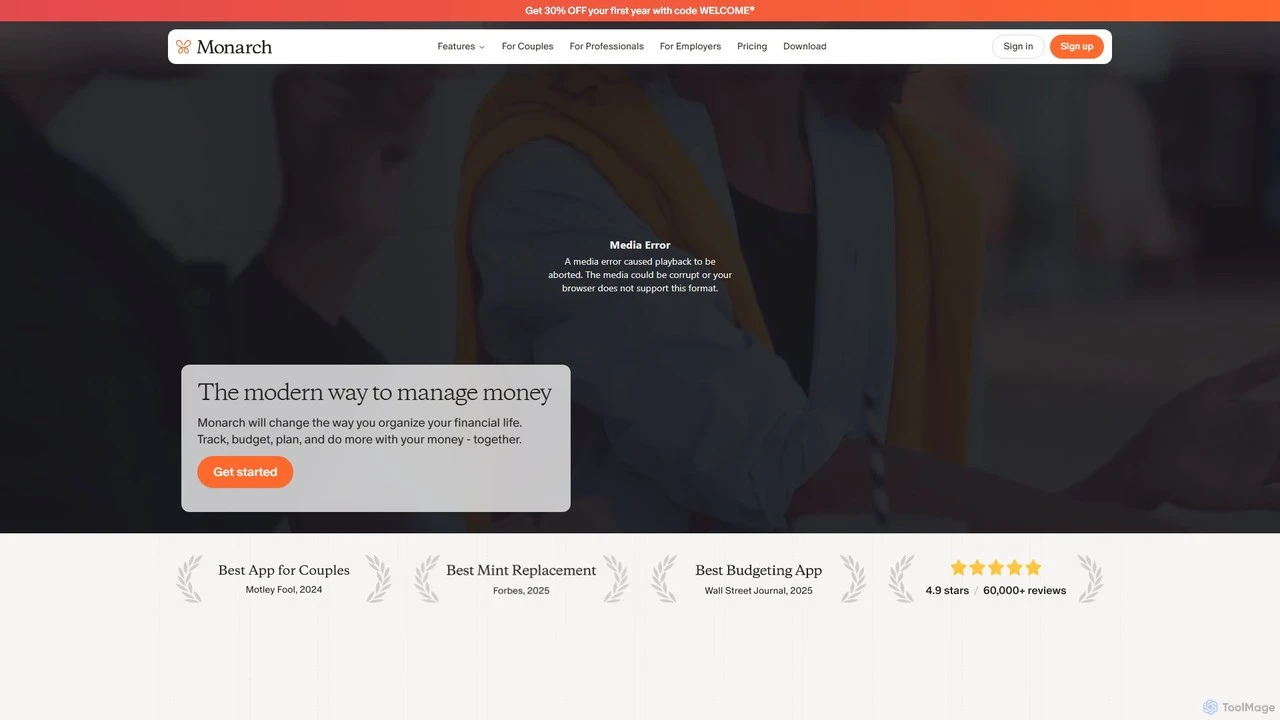This screenshot has width=1280, height=720.
Task: Click the "60,000+ reviews" text
Action: click(1025, 591)
